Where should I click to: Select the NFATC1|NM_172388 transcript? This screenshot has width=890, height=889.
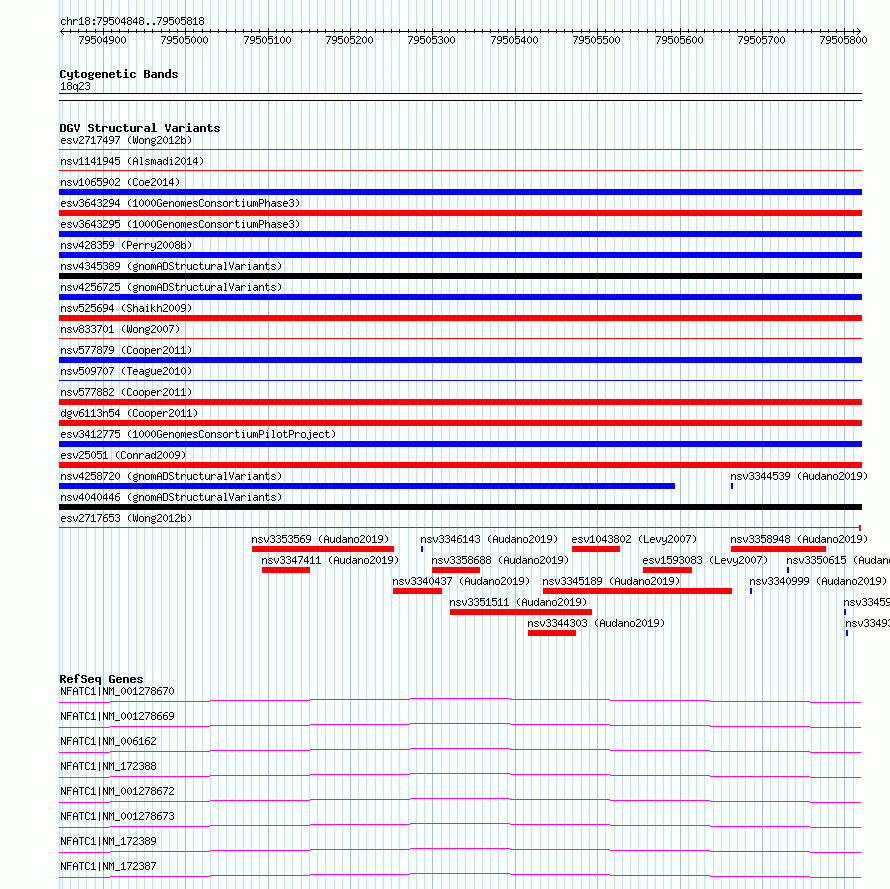click(108, 766)
